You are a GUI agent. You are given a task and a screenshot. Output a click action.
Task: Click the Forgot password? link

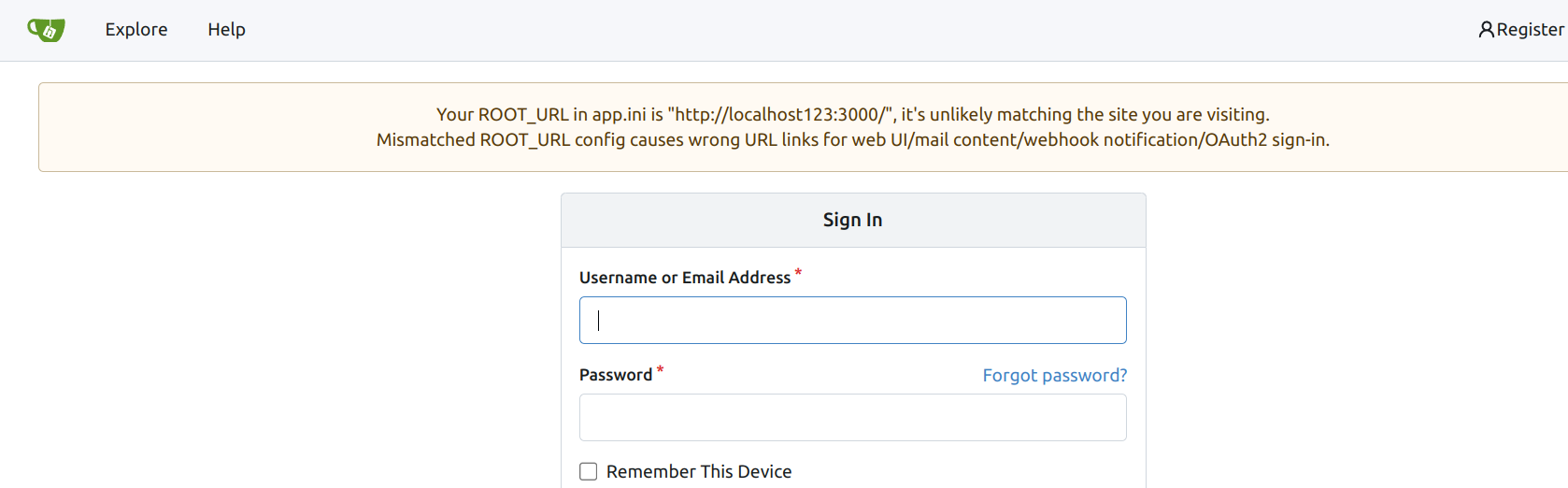[x=1054, y=375]
